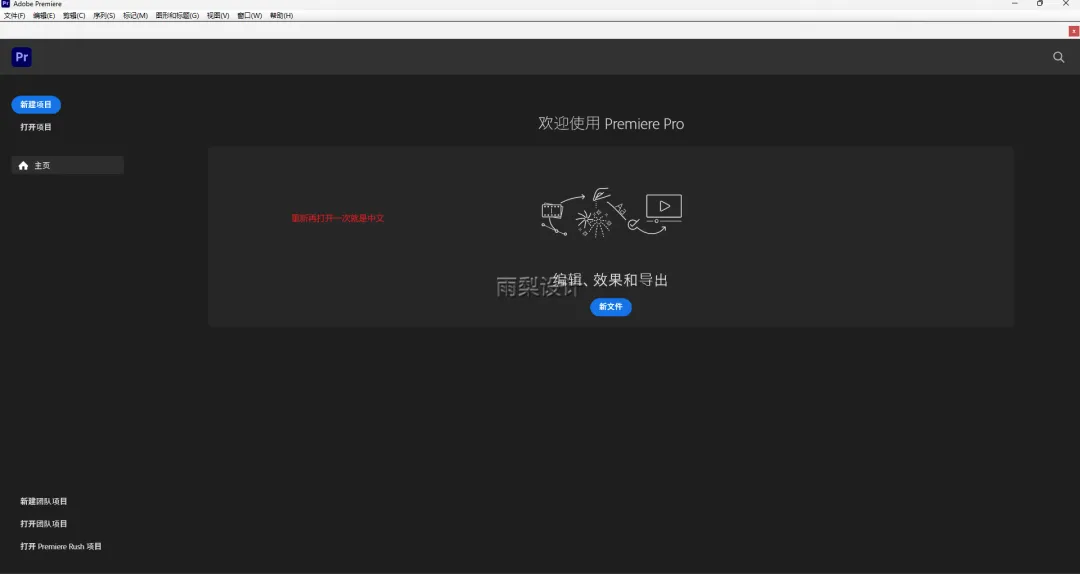Image resolution: width=1080 pixels, height=574 pixels.
Task: Click 打开 Premiere Rush 项目 link
Action: (61, 546)
